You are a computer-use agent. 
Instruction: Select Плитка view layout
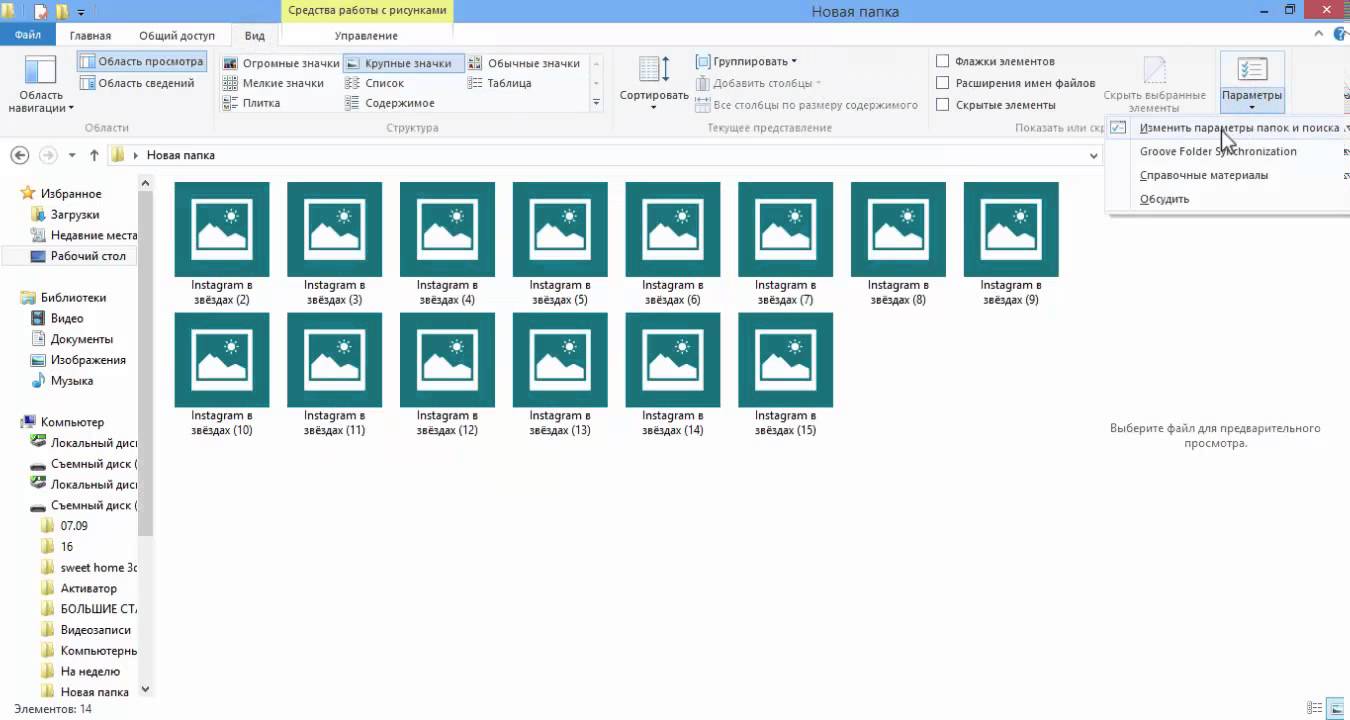click(x=251, y=103)
